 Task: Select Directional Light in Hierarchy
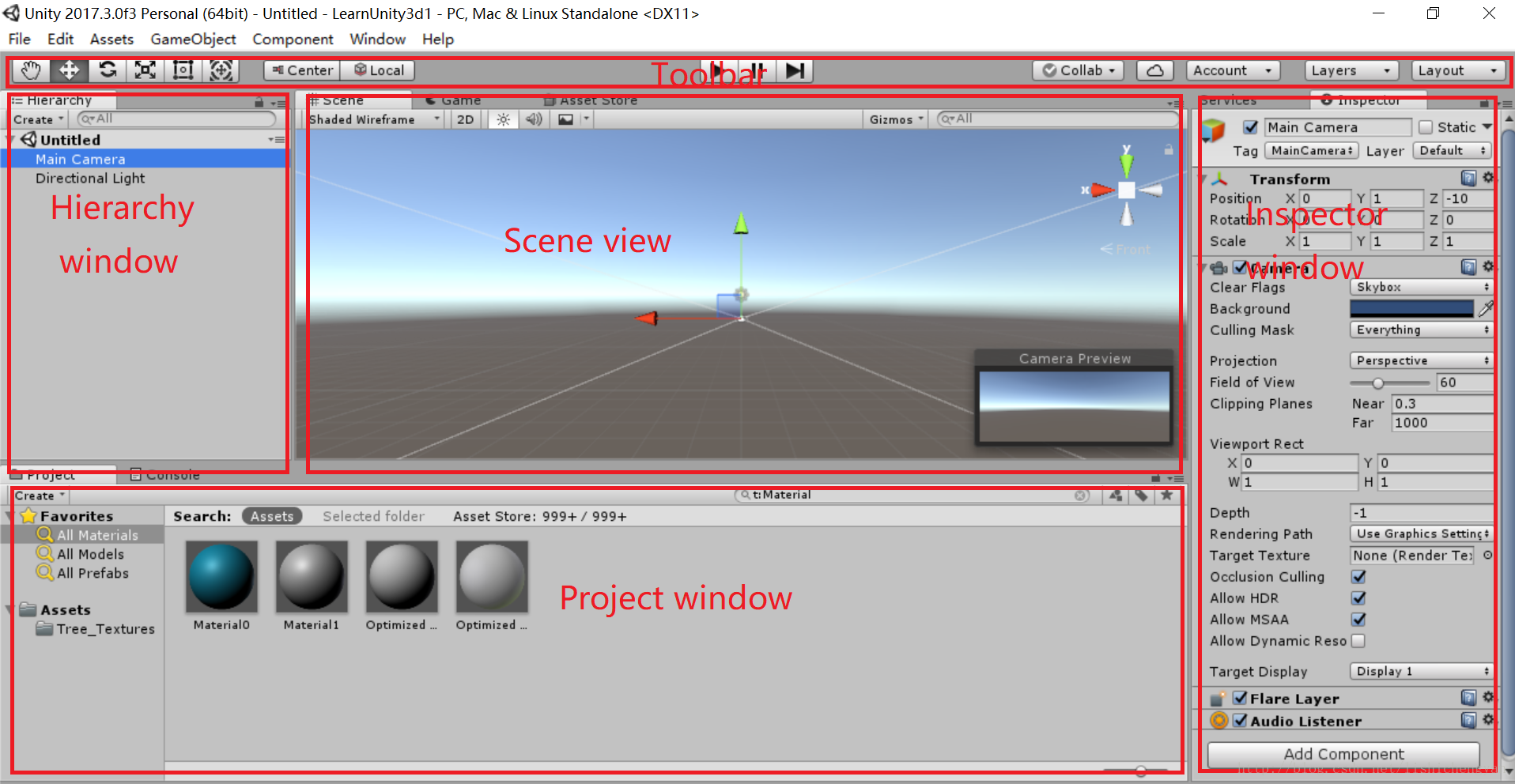point(90,179)
